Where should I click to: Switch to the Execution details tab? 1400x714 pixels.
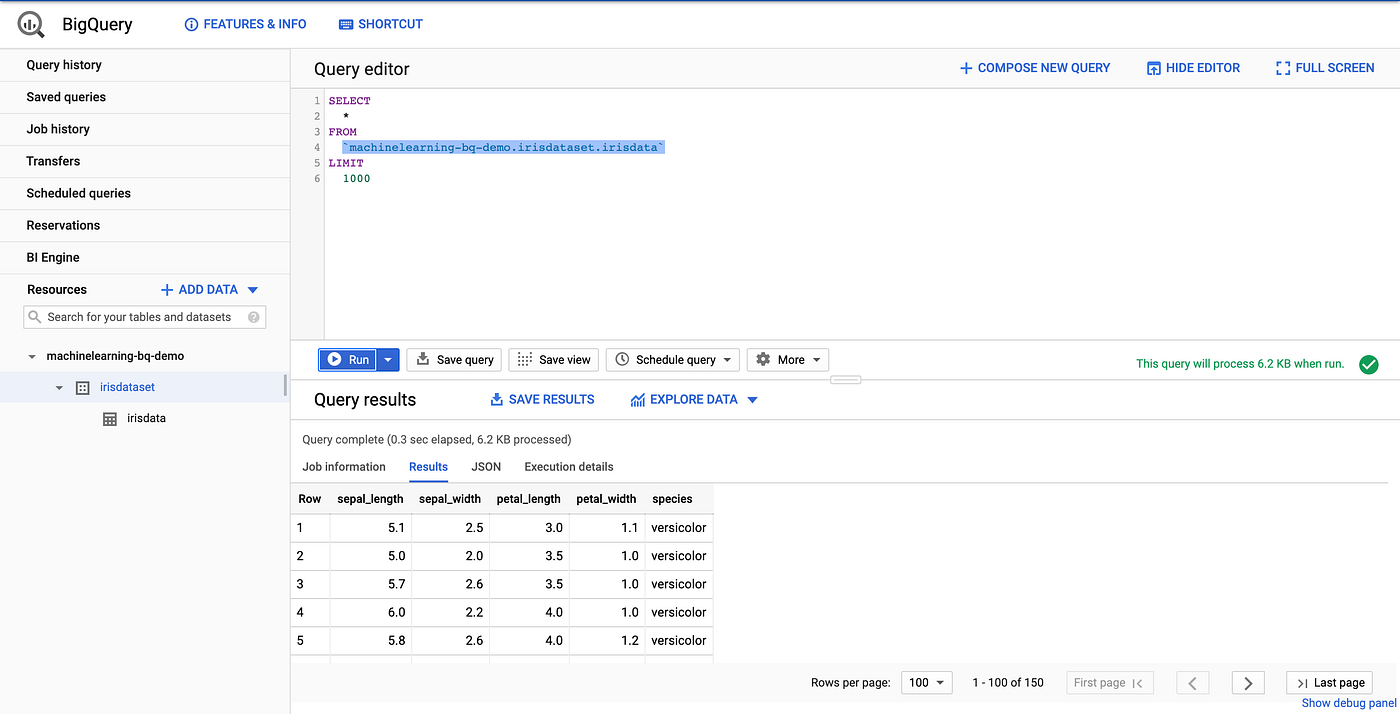568,466
